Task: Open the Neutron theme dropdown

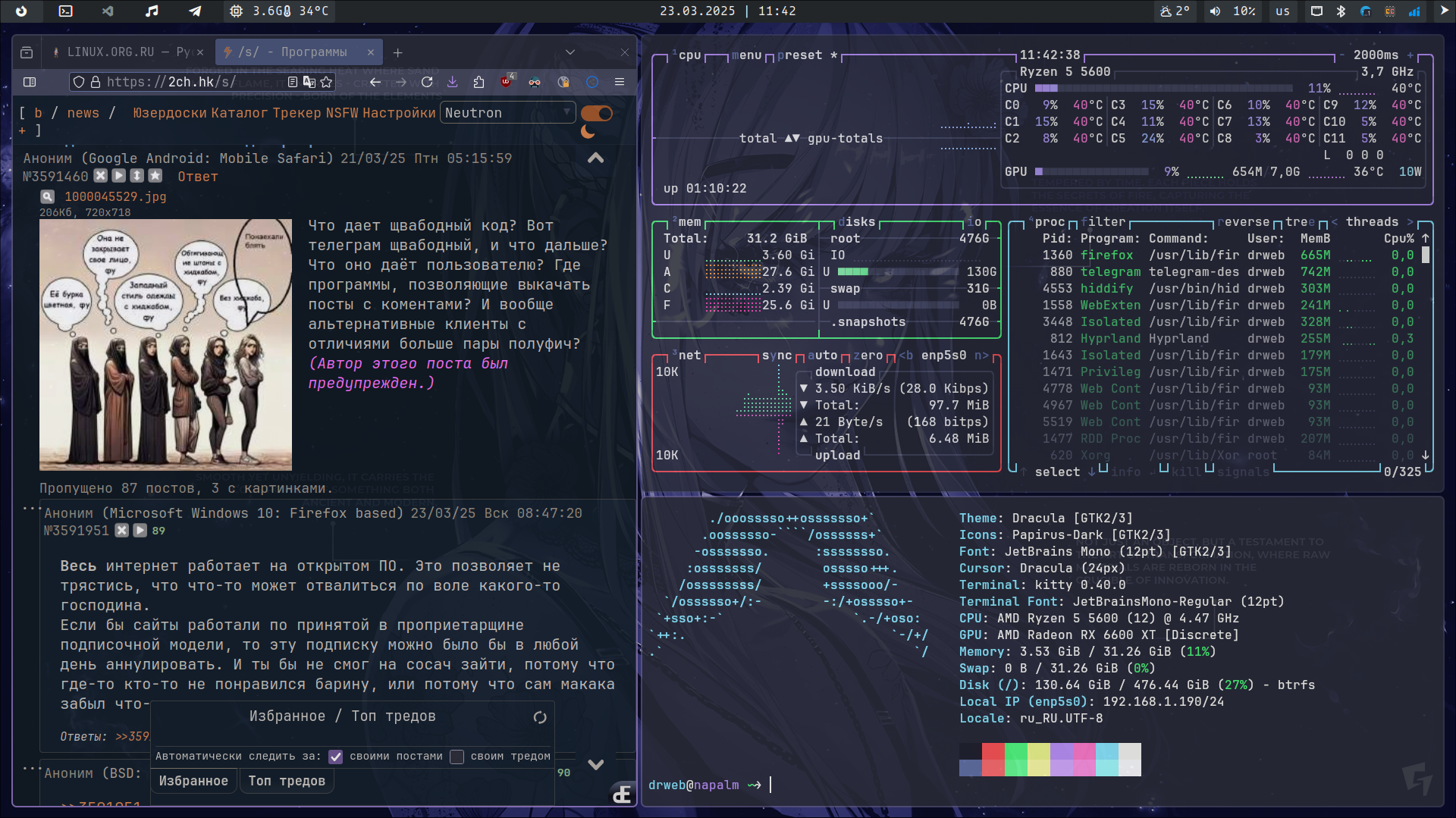Action: (508, 113)
